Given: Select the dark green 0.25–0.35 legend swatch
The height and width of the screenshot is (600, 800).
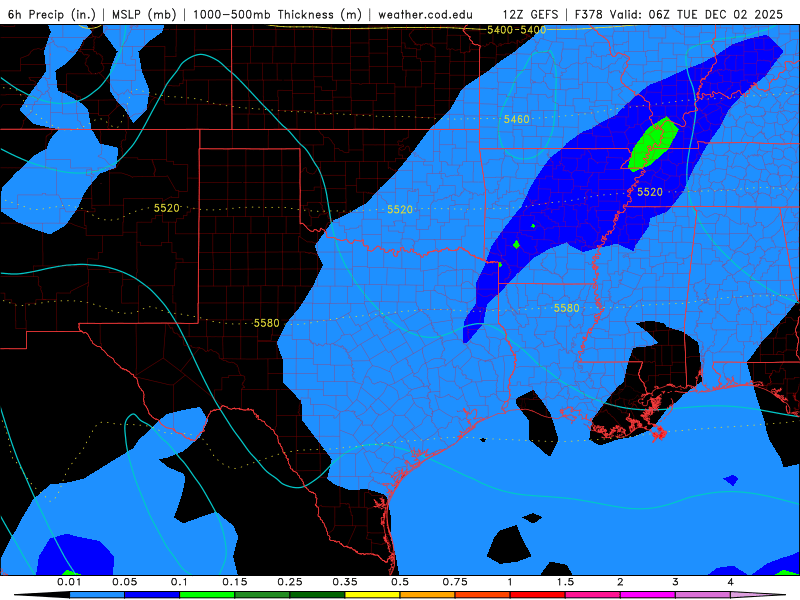Looking at the screenshot, I should 317,595.
